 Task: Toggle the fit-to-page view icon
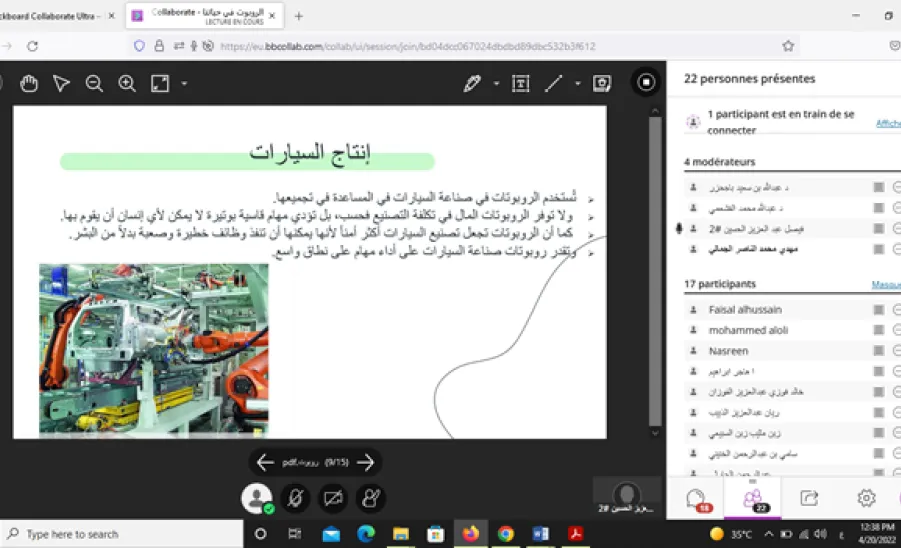coord(160,84)
